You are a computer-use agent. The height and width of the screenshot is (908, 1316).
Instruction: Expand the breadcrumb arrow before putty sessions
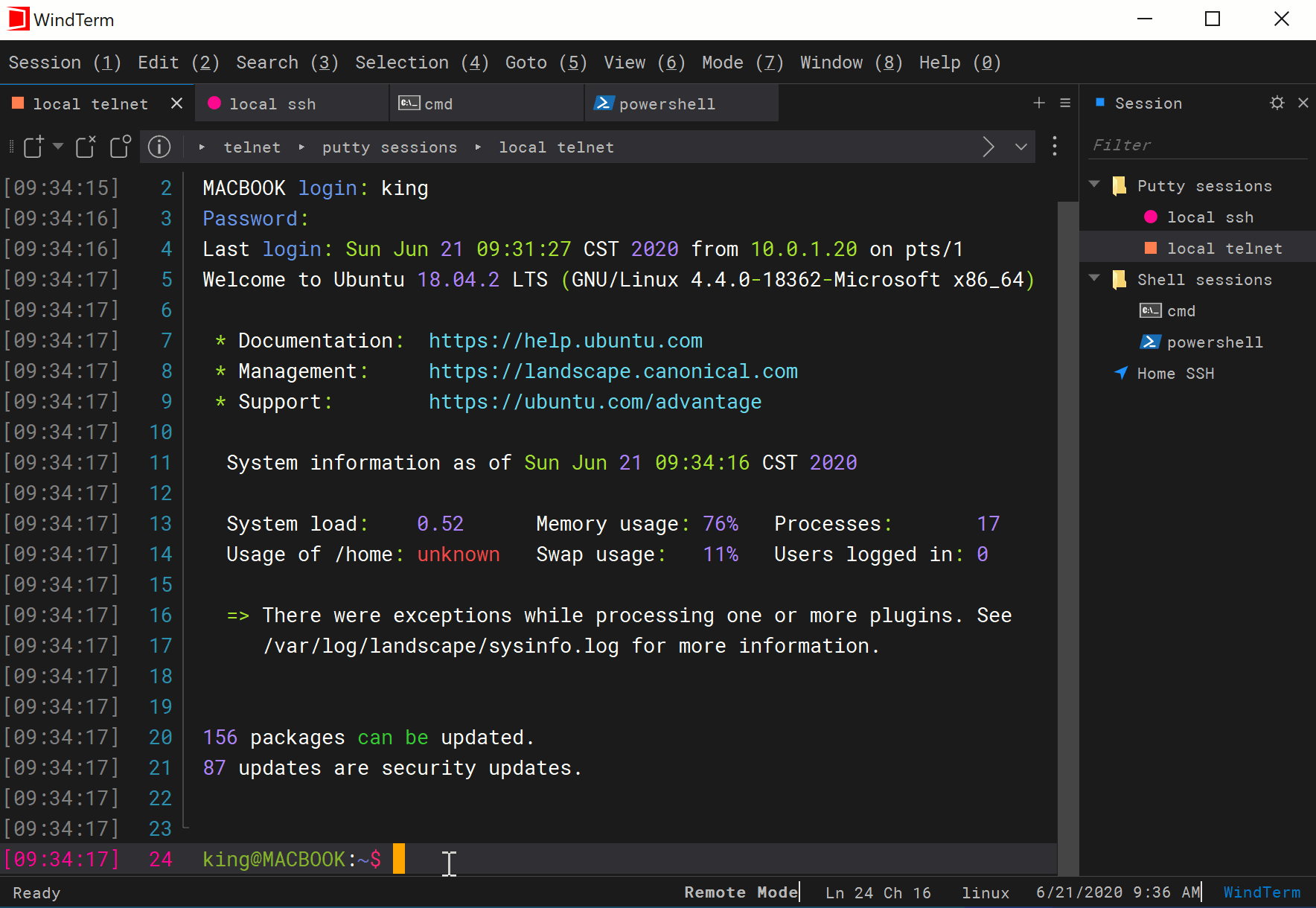click(x=301, y=147)
